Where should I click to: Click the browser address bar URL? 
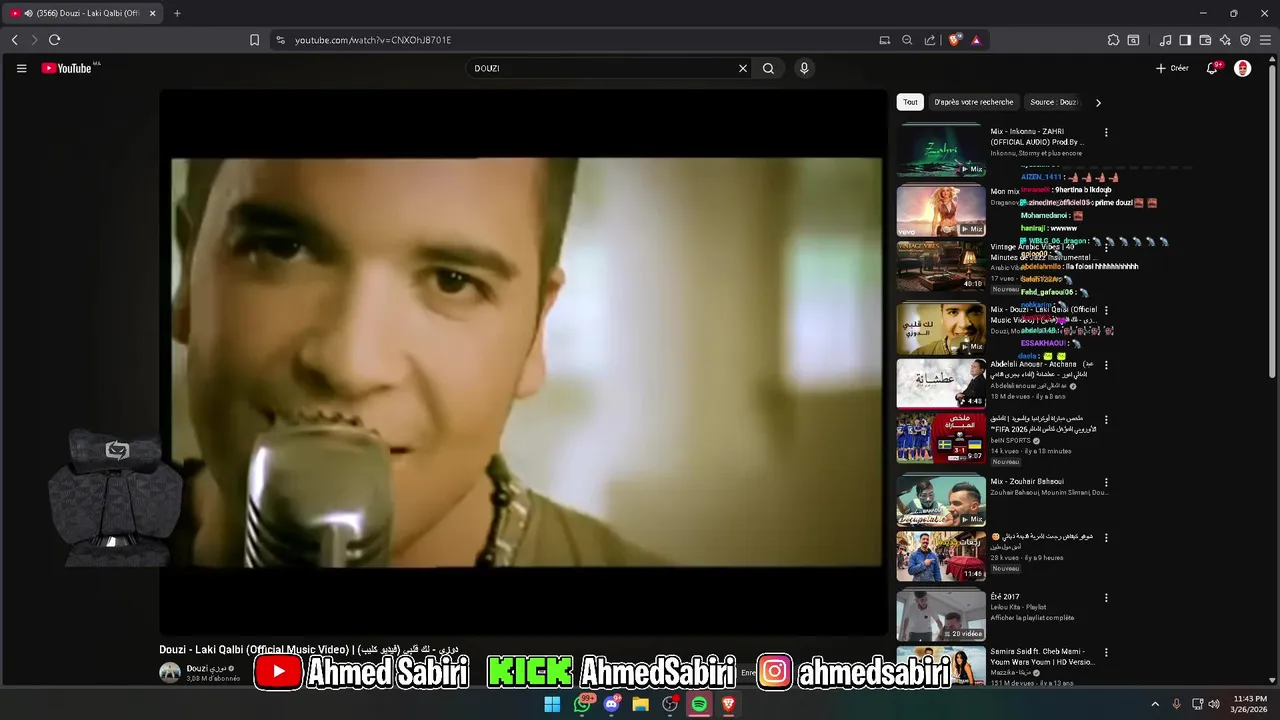[x=373, y=40]
